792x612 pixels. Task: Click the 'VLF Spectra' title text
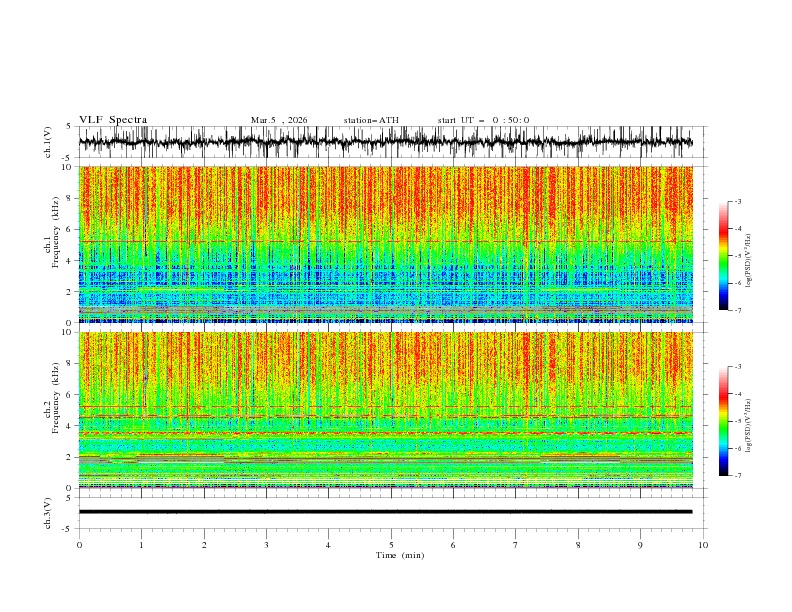[113, 120]
